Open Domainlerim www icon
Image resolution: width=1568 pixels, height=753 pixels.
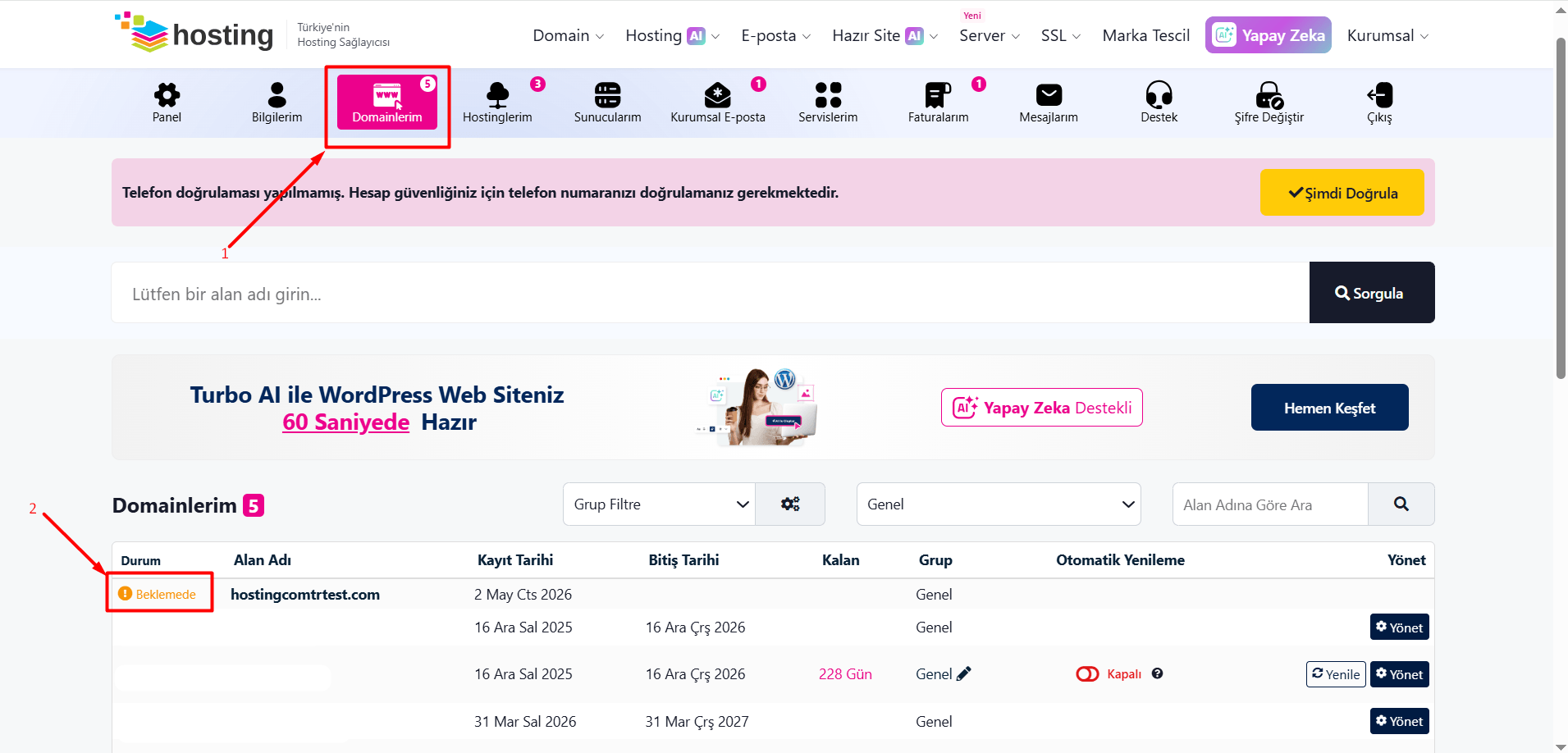click(x=387, y=95)
